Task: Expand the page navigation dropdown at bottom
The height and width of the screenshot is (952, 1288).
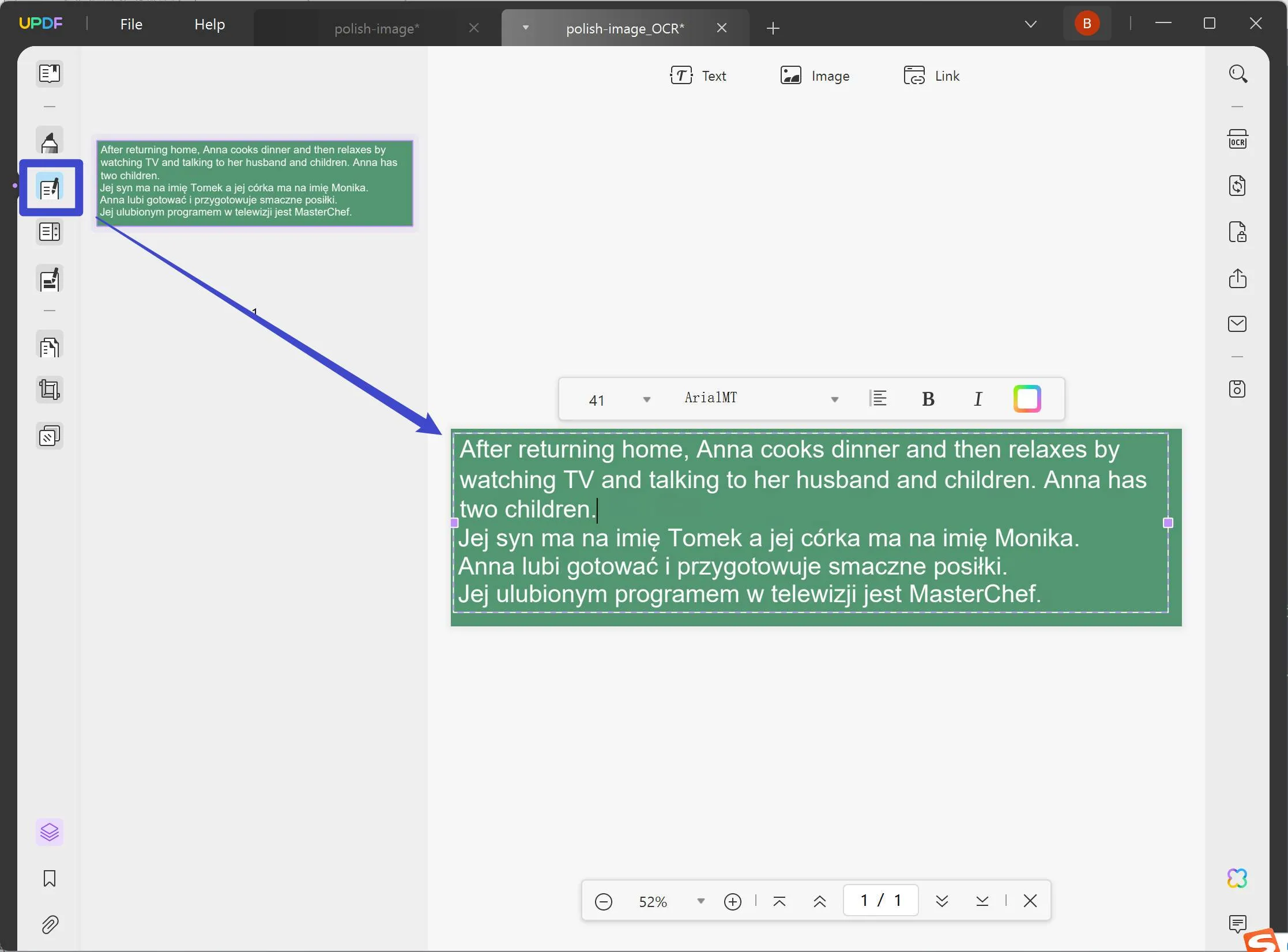Action: point(700,901)
